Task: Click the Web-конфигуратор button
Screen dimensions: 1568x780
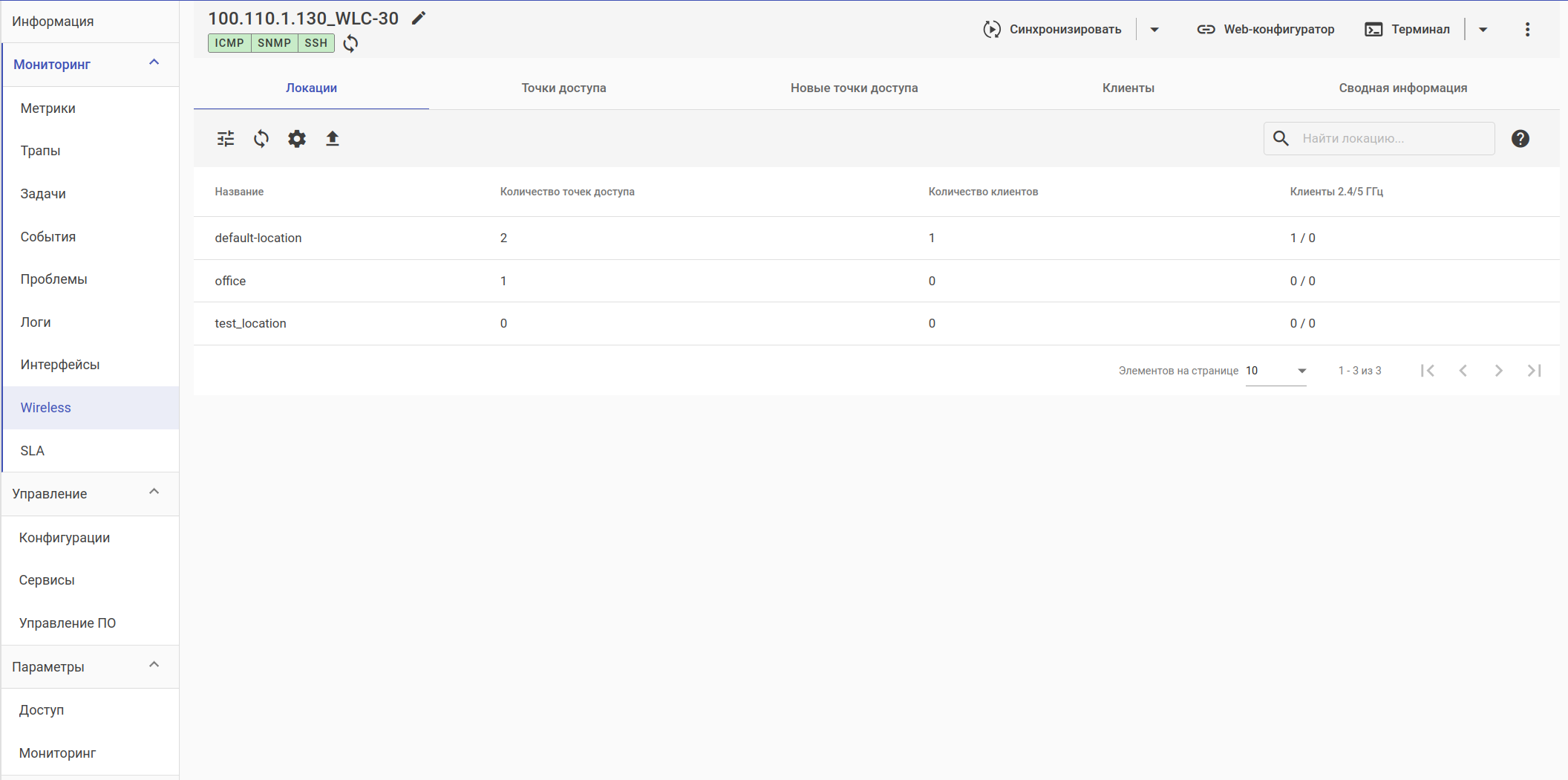Action: click(x=1265, y=30)
